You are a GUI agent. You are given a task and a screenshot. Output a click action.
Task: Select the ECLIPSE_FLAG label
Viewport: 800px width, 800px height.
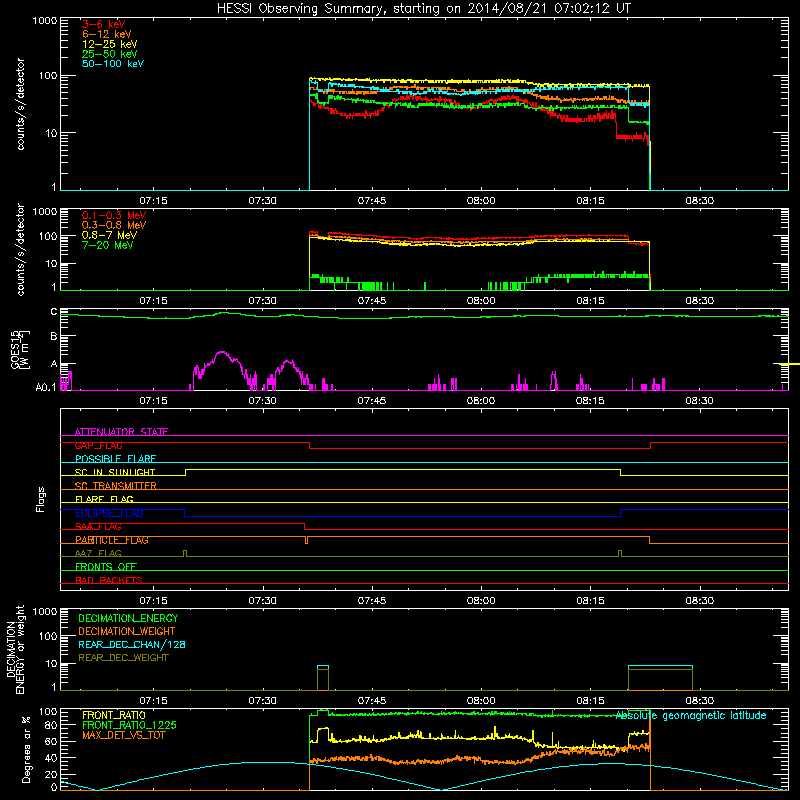click(109, 513)
